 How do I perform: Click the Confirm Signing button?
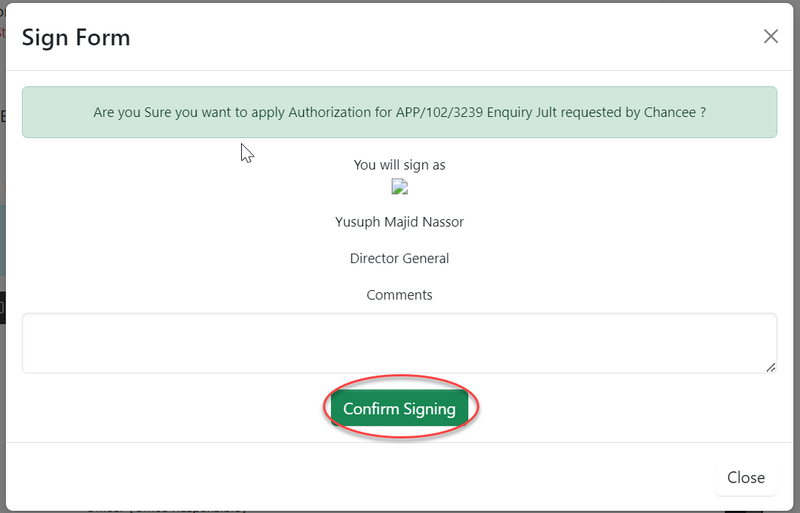point(399,409)
